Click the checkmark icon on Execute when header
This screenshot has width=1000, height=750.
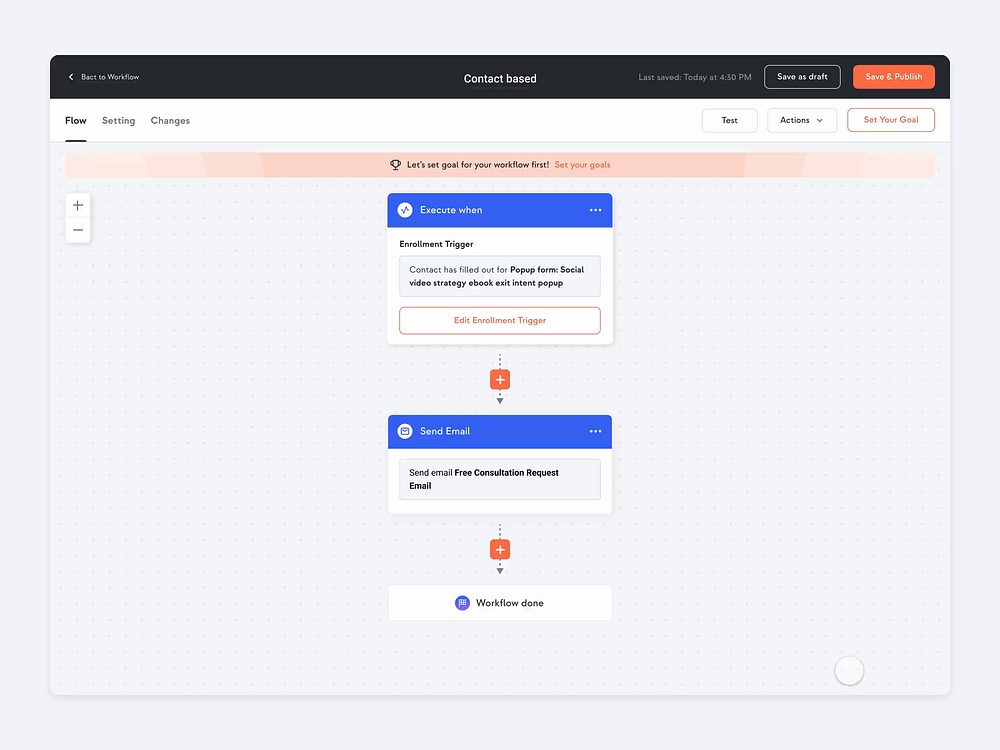coord(405,210)
